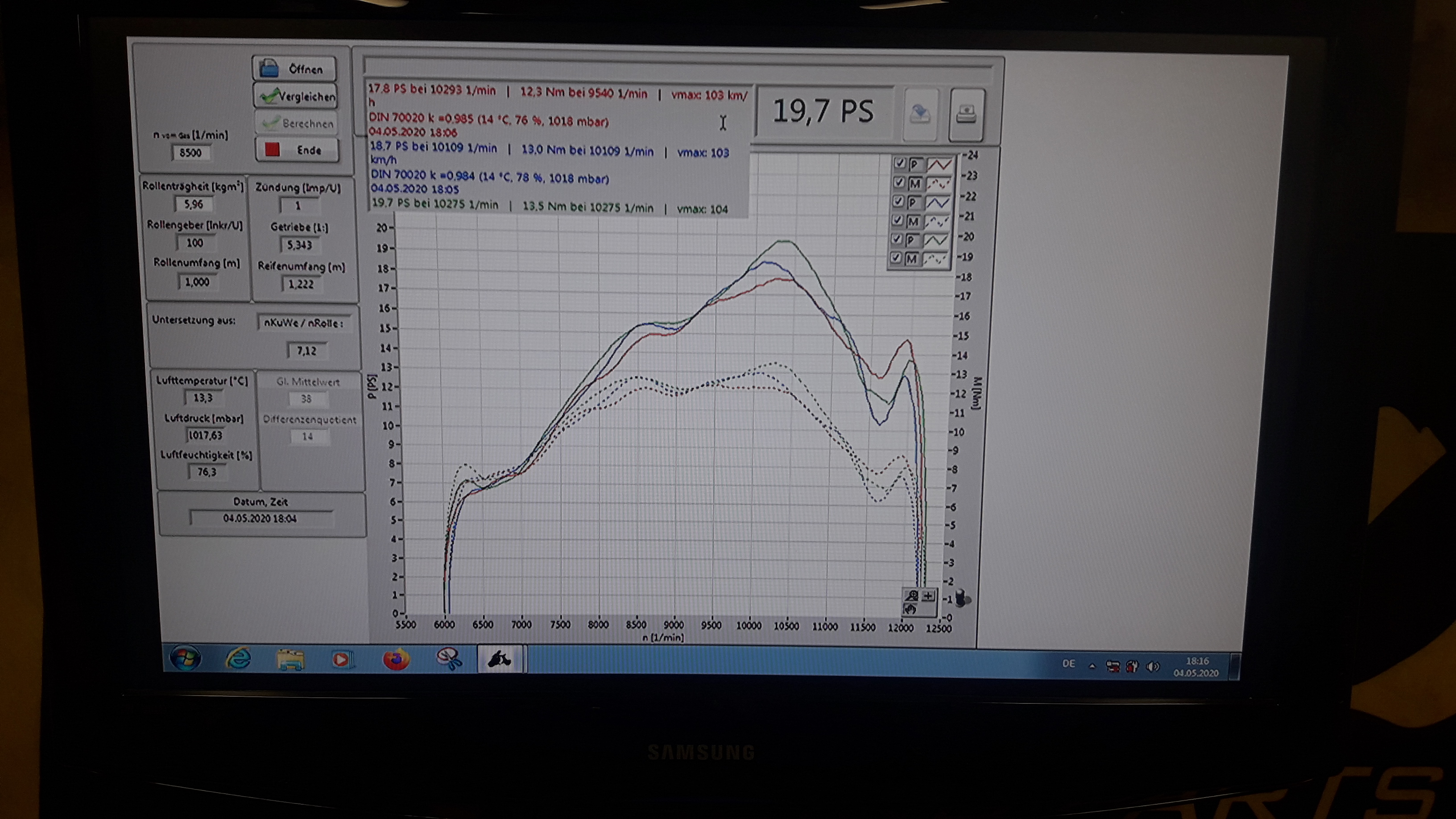
Task: Open the red dotted torque curve style
Action: tap(939, 184)
